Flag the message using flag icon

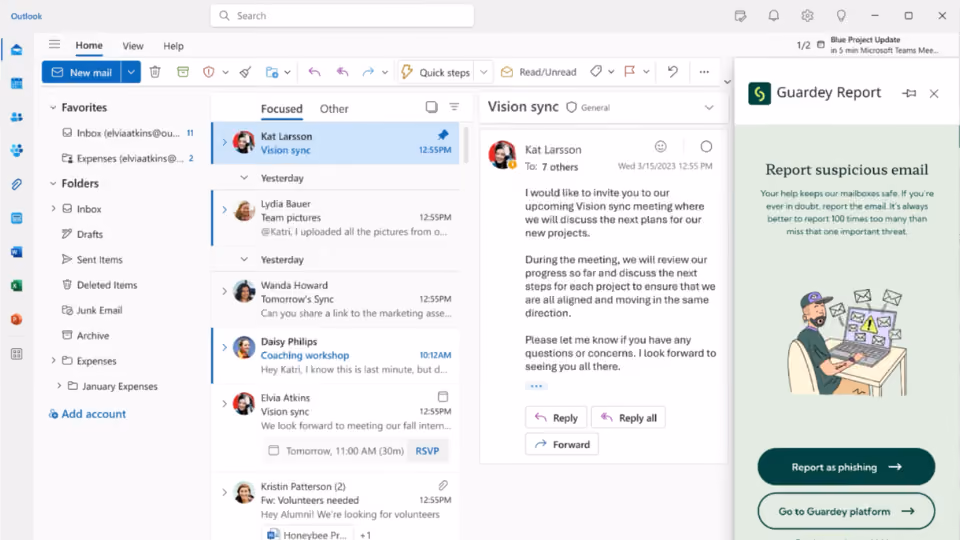pyautogui.click(x=629, y=71)
